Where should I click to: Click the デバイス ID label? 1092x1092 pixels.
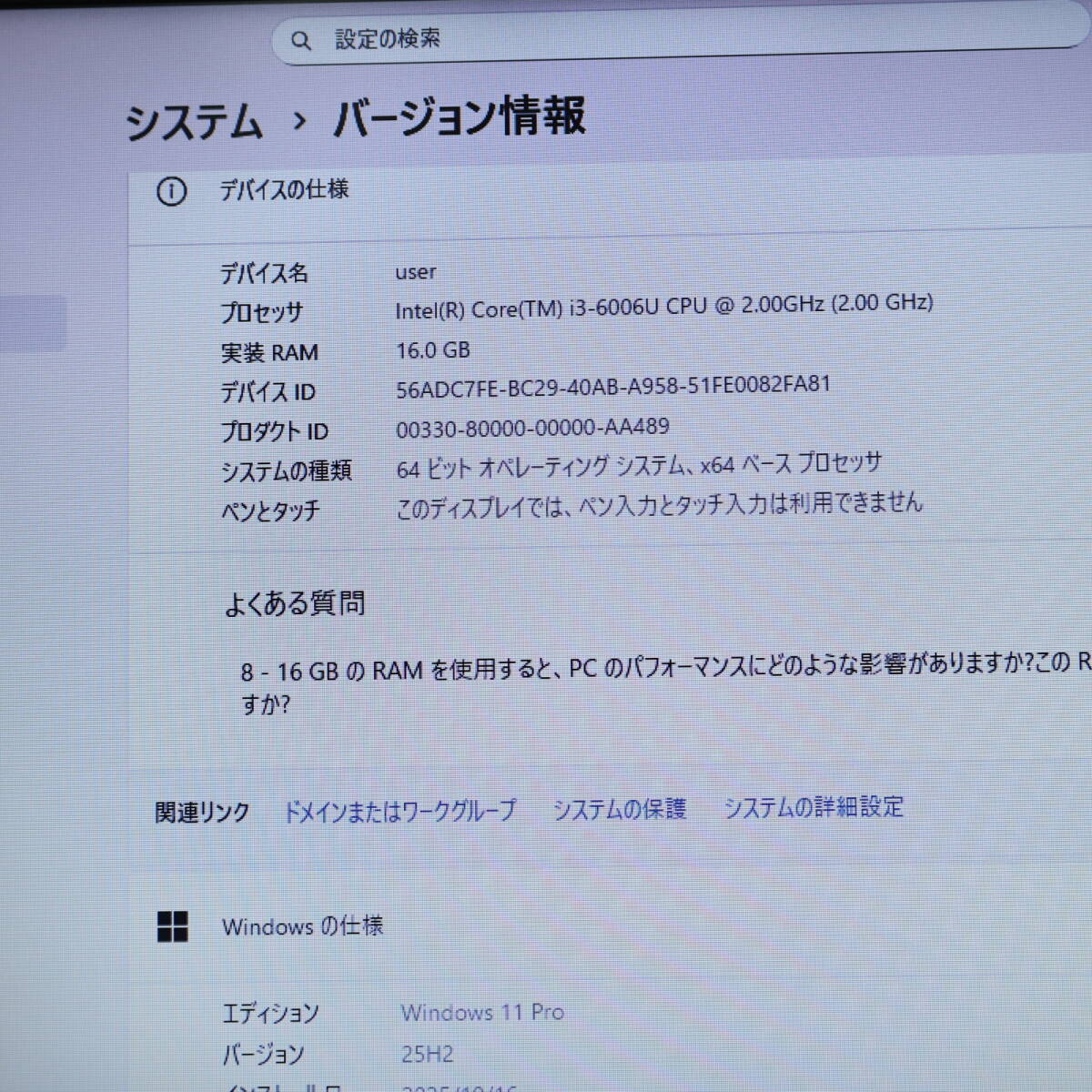point(268,392)
